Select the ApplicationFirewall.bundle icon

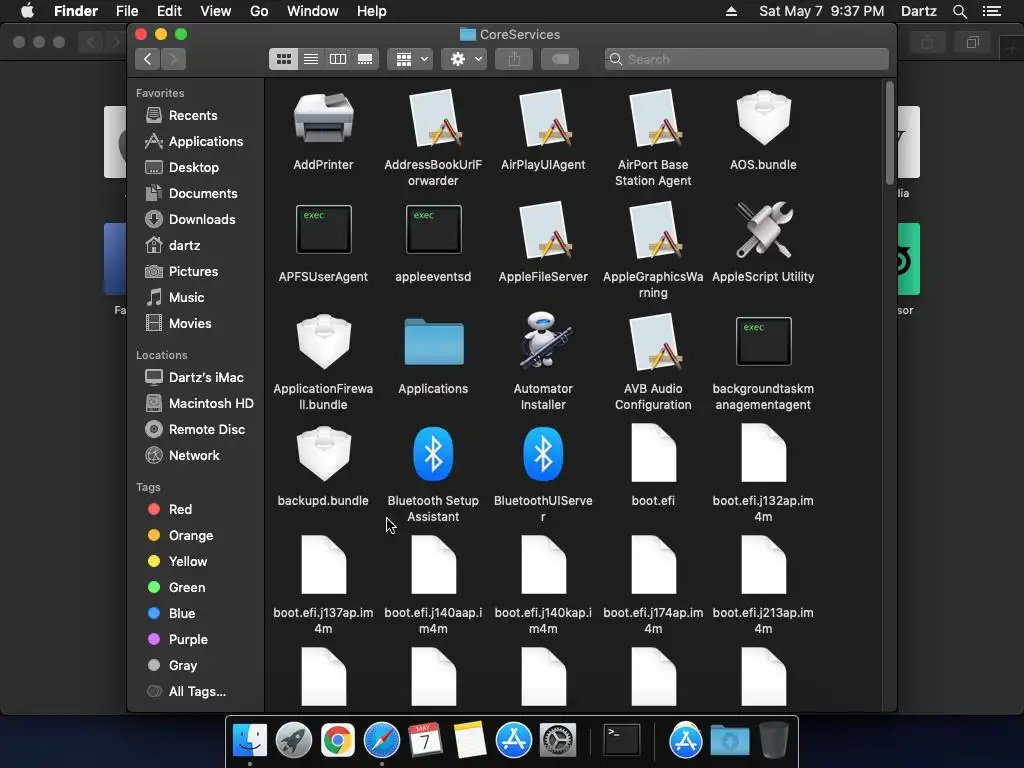(x=323, y=342)
